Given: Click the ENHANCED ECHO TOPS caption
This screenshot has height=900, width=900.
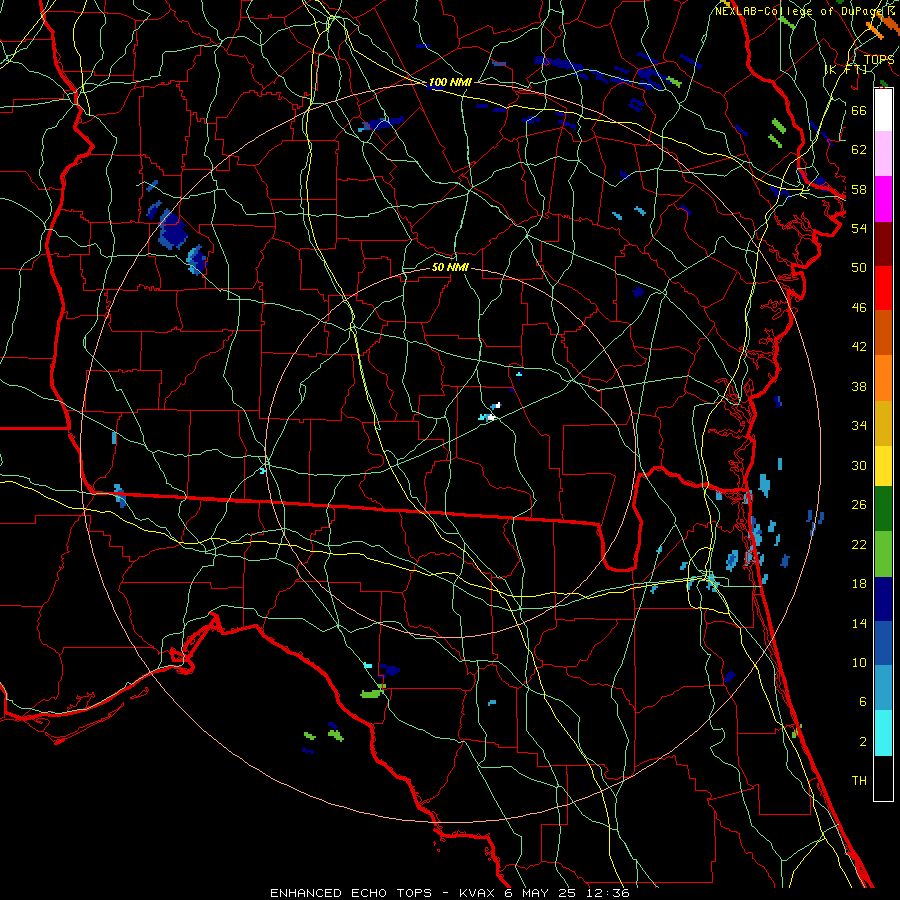Looking at the screenshot, I should 351,893.
